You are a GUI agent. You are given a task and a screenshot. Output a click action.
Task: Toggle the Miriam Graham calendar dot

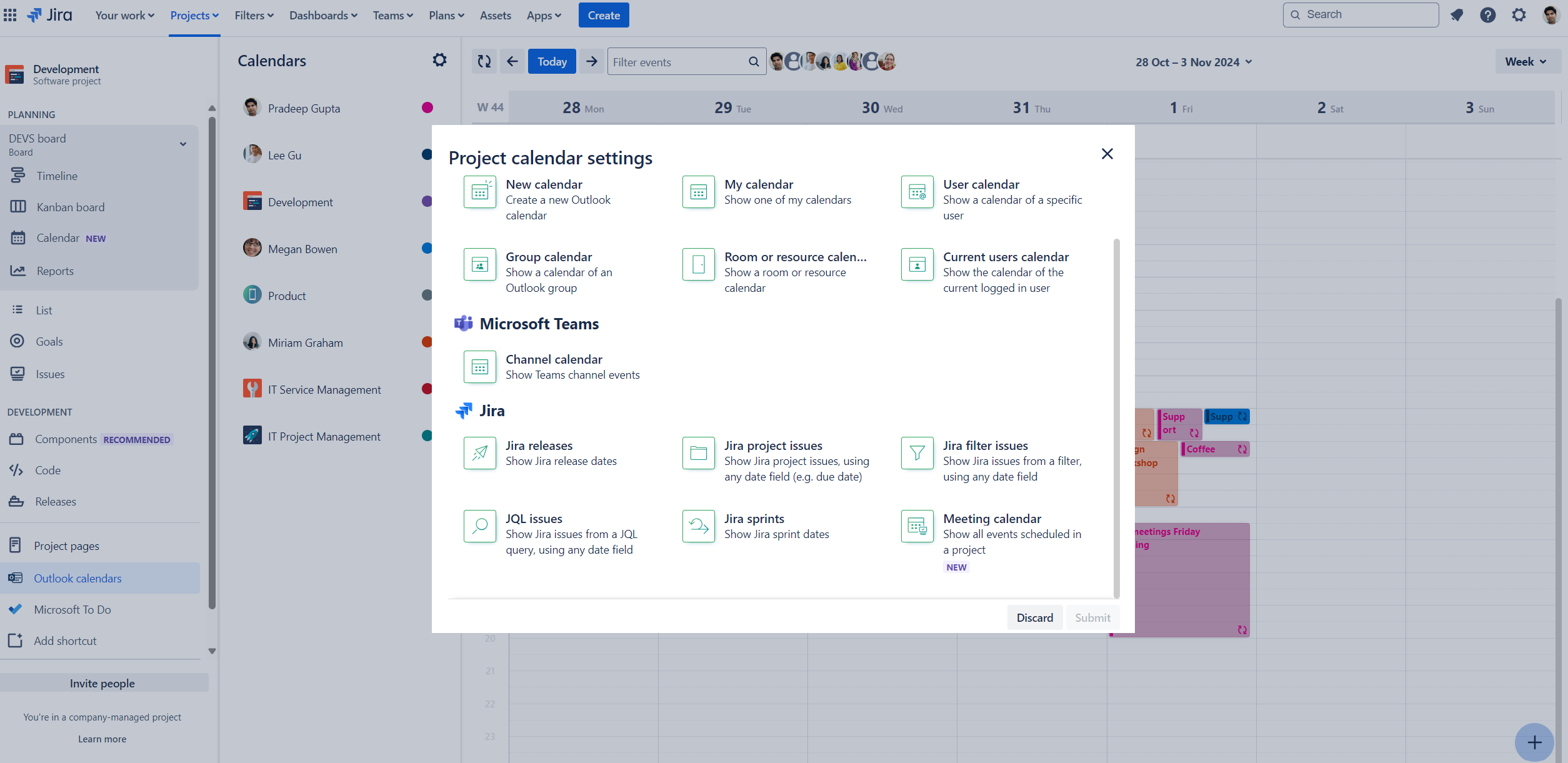[427, 342]
